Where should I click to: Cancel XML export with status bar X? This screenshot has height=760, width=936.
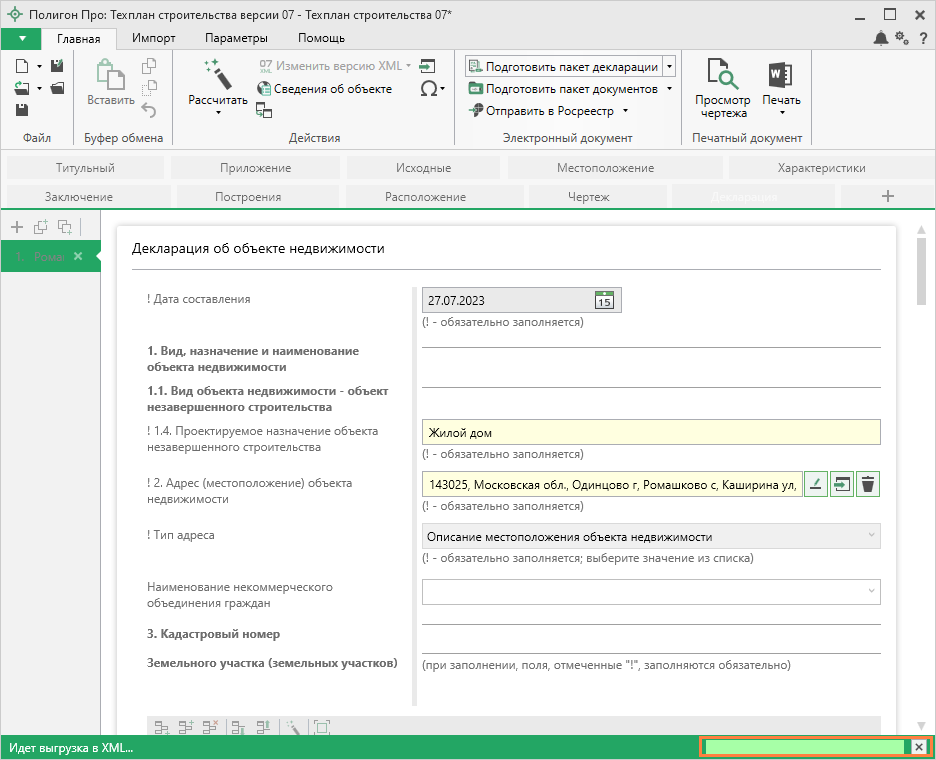tap(919, 747)
